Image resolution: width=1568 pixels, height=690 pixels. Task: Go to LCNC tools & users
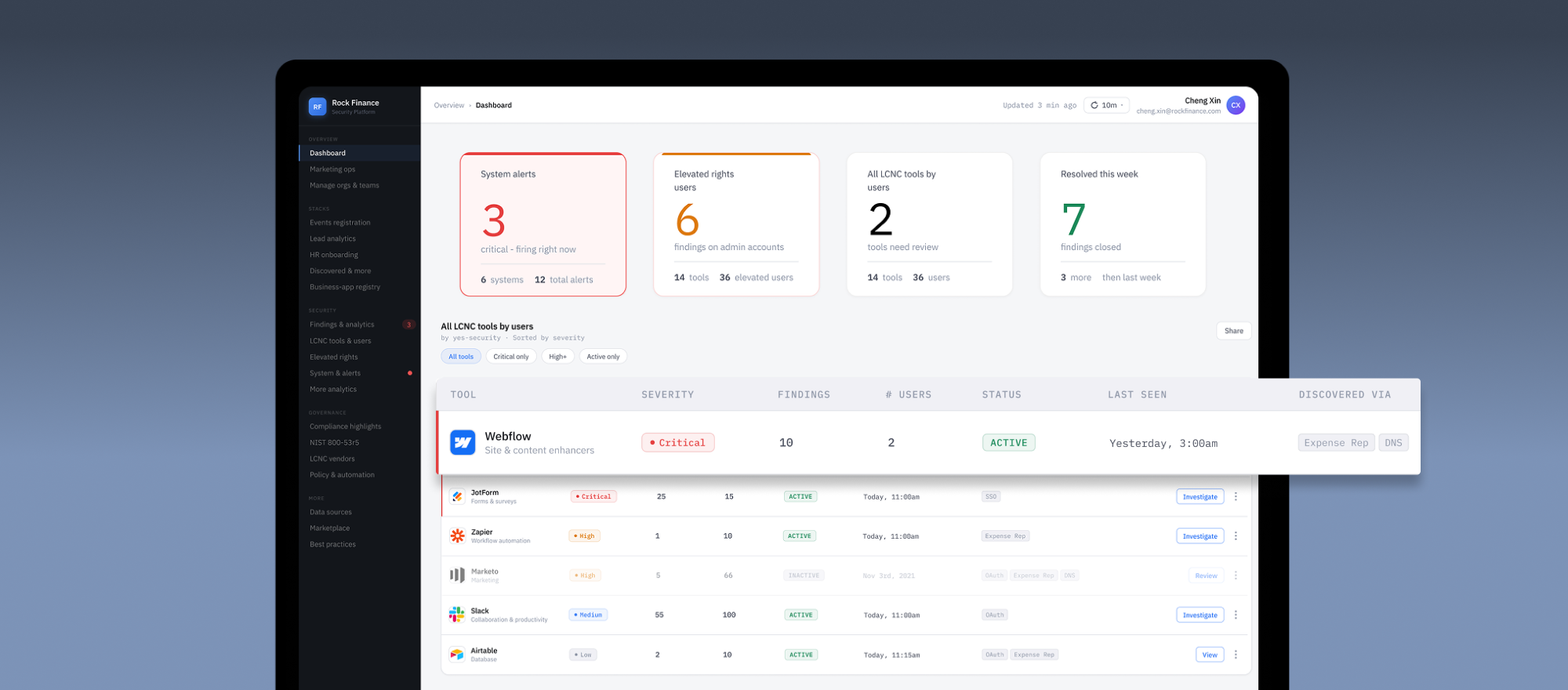340,341
